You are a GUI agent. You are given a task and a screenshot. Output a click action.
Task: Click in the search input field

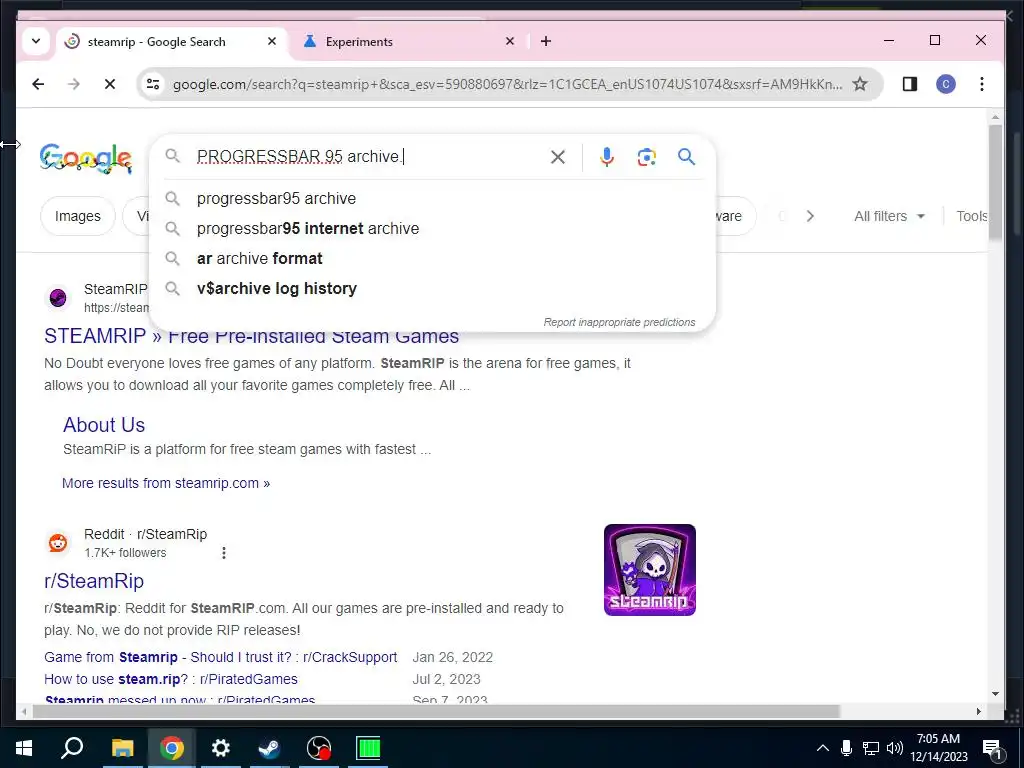[x=369, y=157]
